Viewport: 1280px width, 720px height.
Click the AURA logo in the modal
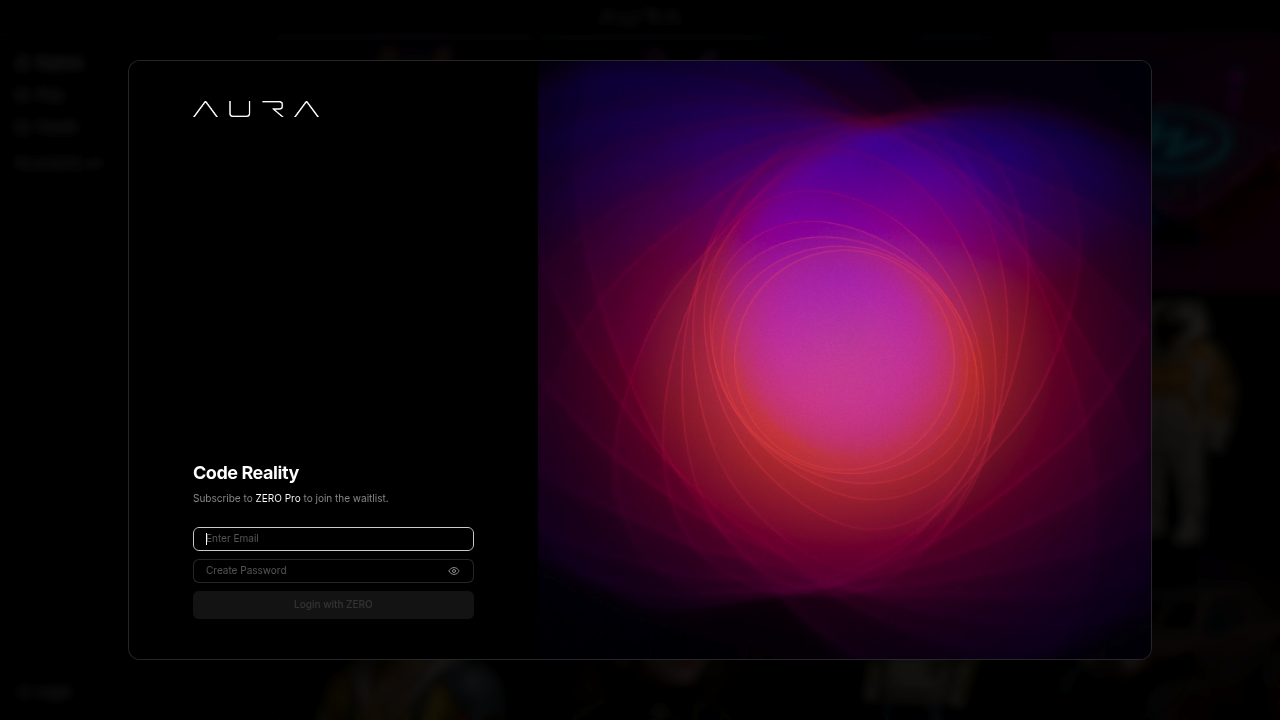256,109
